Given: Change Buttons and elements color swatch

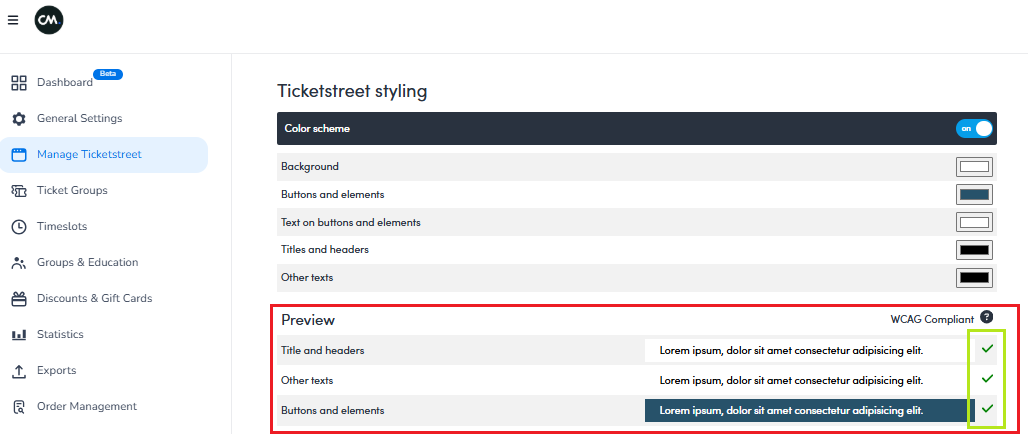Looking at the screenshot, I should click(974, 195).
